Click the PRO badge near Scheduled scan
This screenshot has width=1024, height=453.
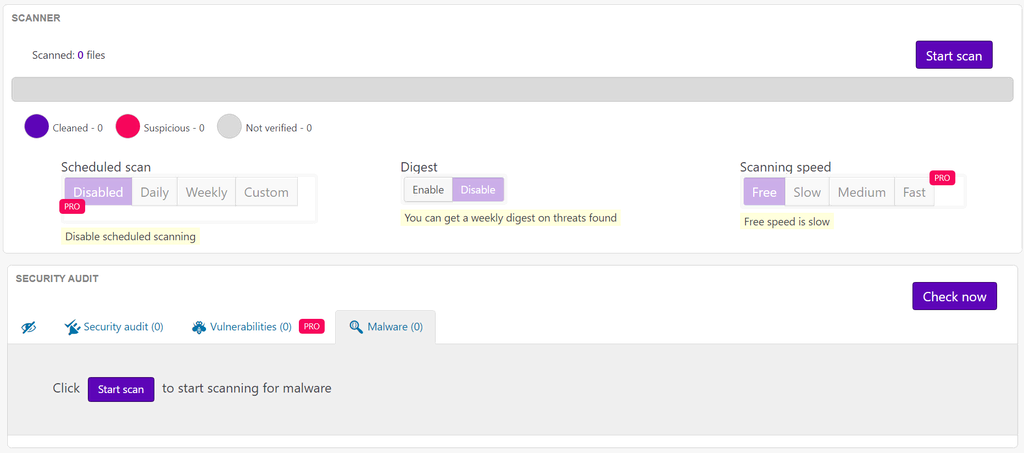[x=72, y=207]
